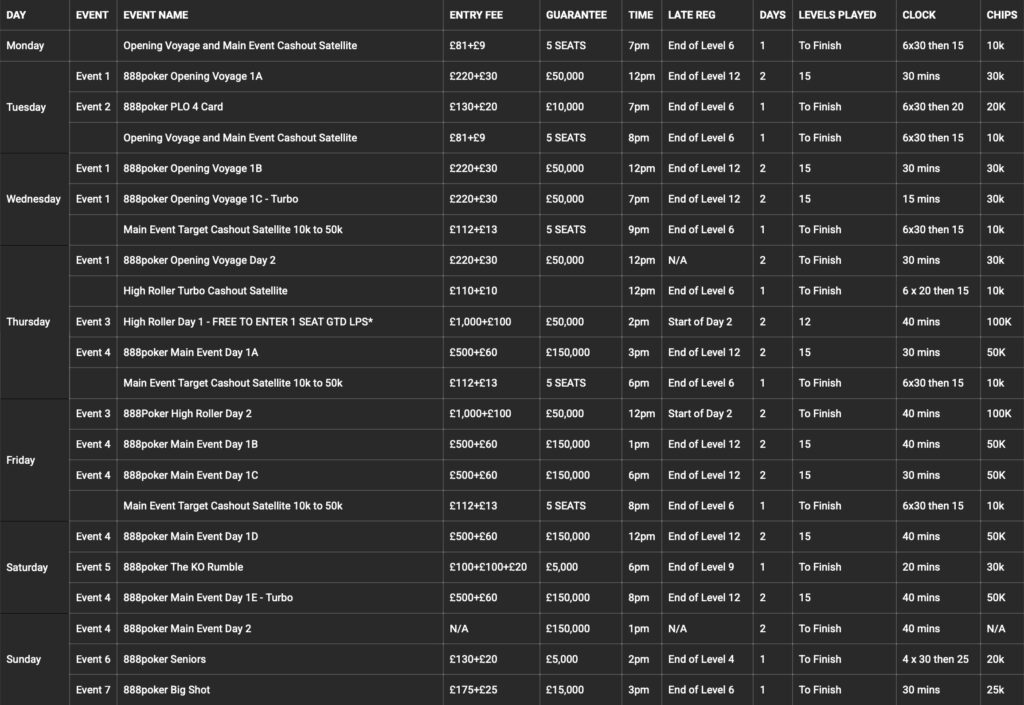Click the 6 x 20 then 15 clock
The width and height of the screenshot is (1024, 705).
pos(935,291)
